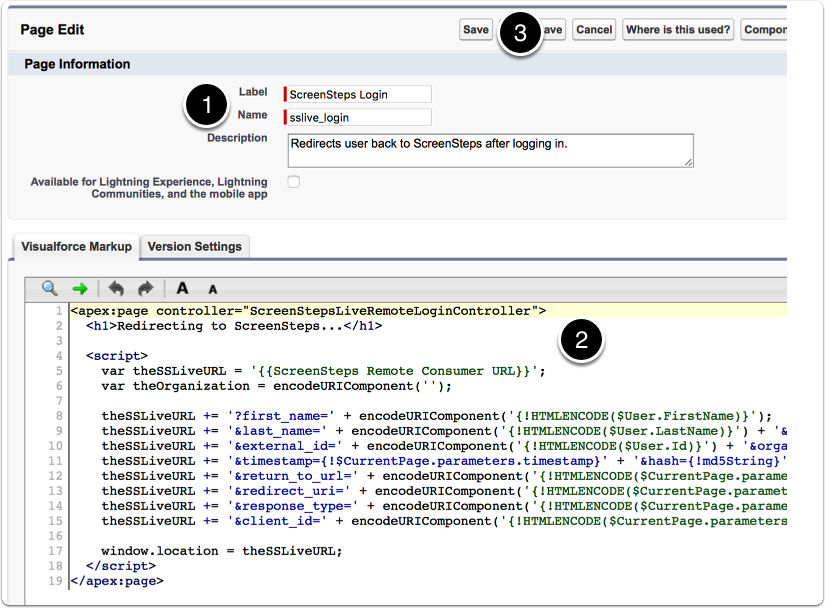
Task: Open the Version Settings tab
Action: pos(195,247)
